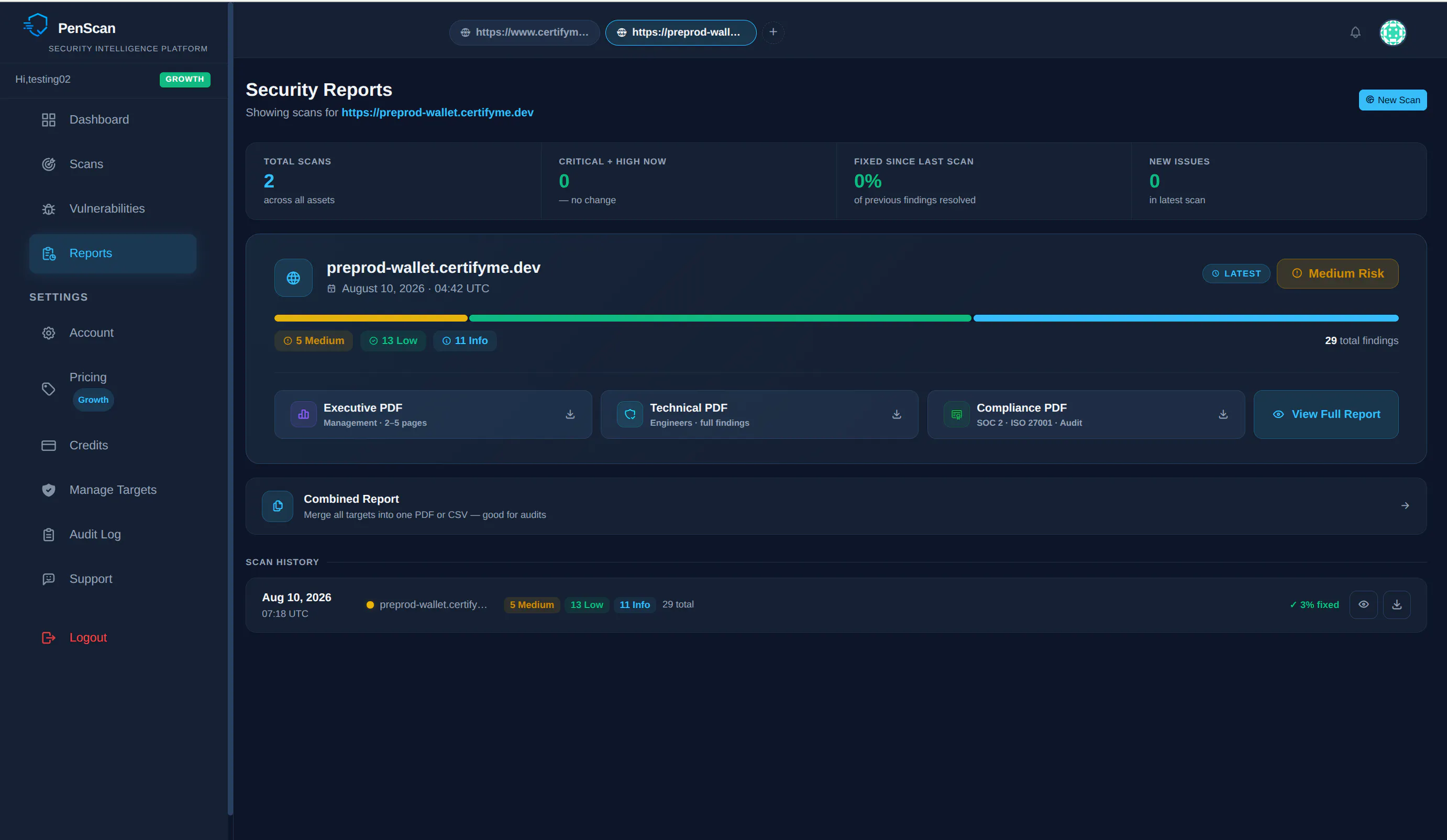Open Manage Targets settings
The image size is (1447, 840).
coord(113,490)
